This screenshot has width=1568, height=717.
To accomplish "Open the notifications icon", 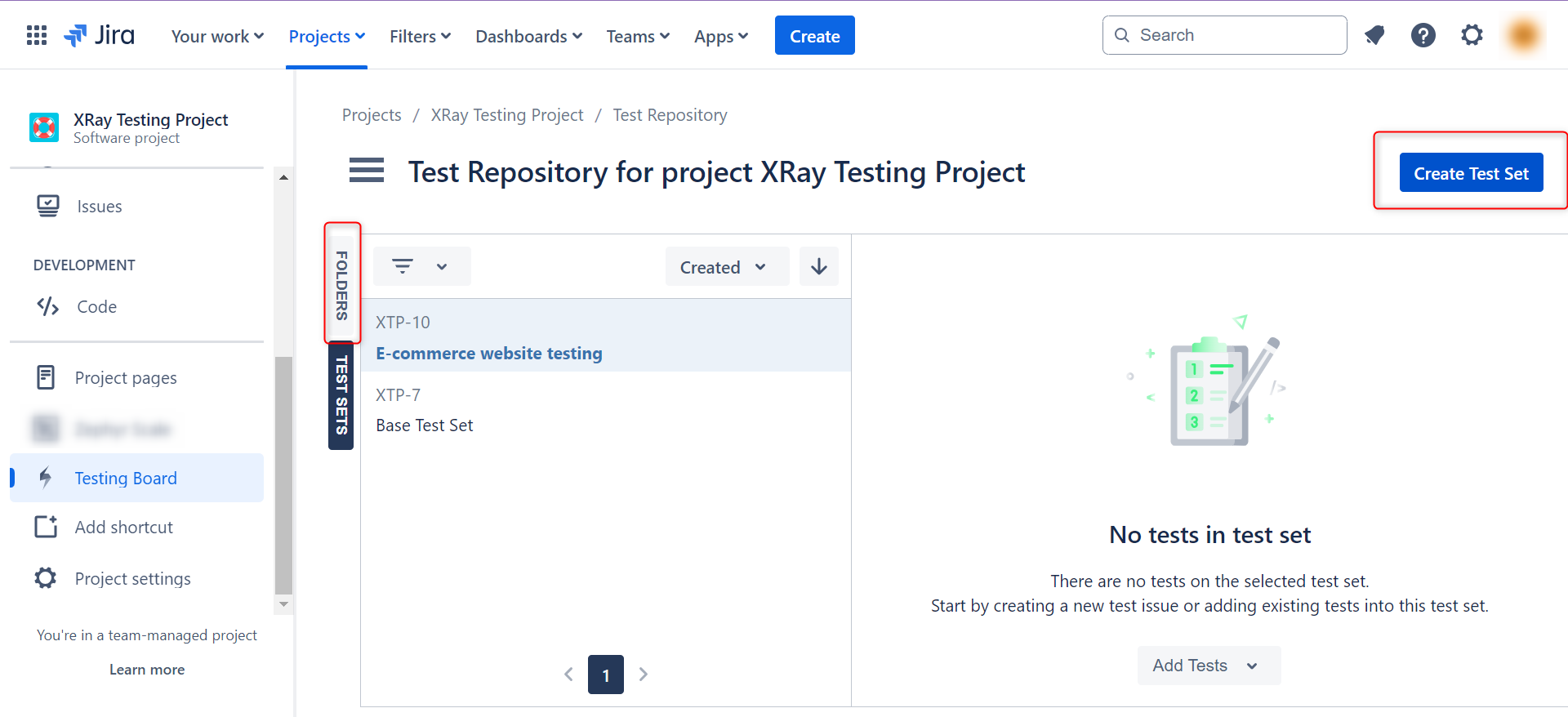I will pyautogui.click(x=1374, y=35).
